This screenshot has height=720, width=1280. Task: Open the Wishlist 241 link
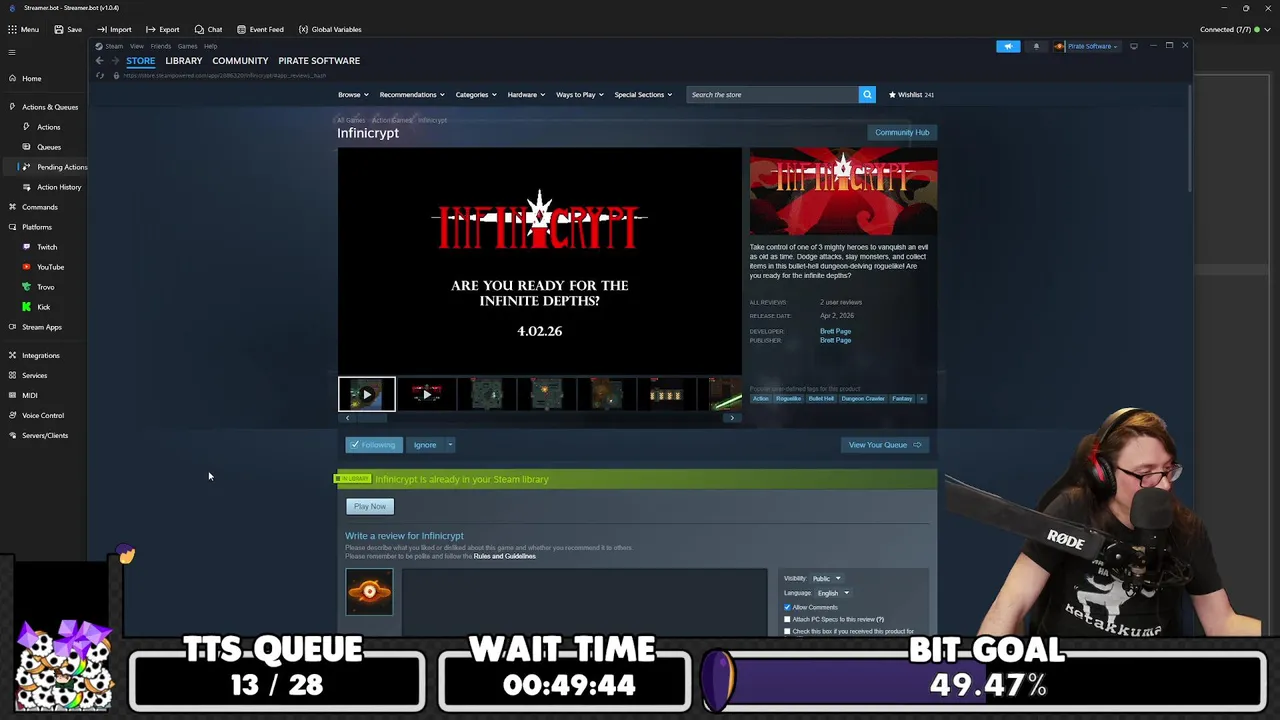[910, 95]
